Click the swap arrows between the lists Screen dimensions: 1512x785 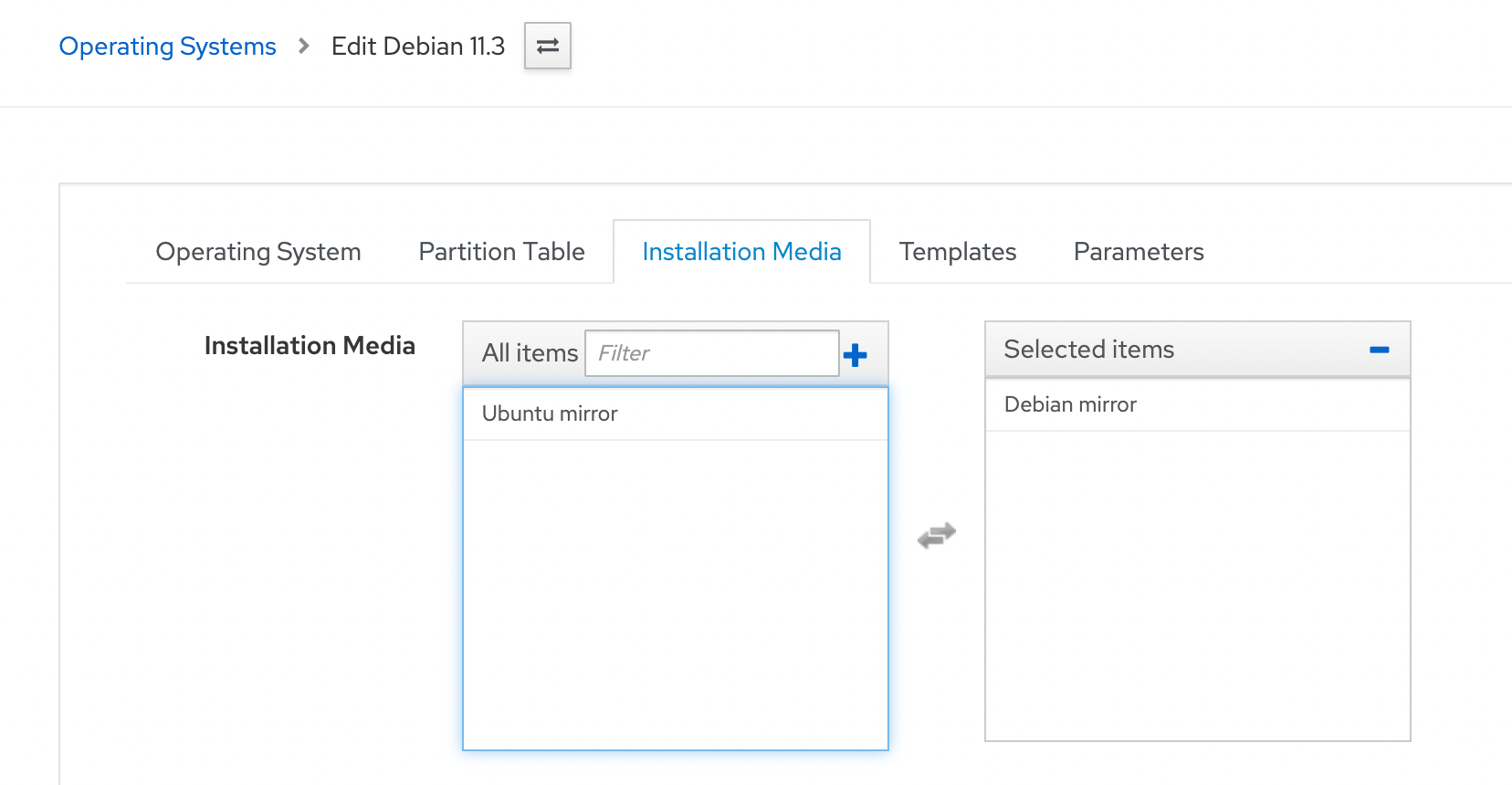[x=936, y=536]
